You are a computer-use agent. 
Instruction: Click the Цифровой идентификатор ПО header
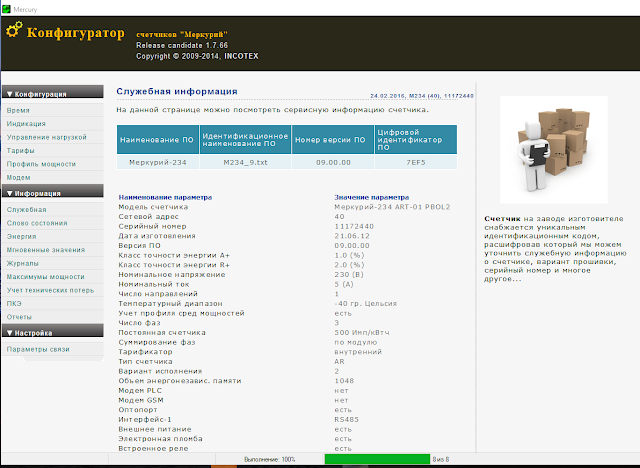(x=416, y=140)
